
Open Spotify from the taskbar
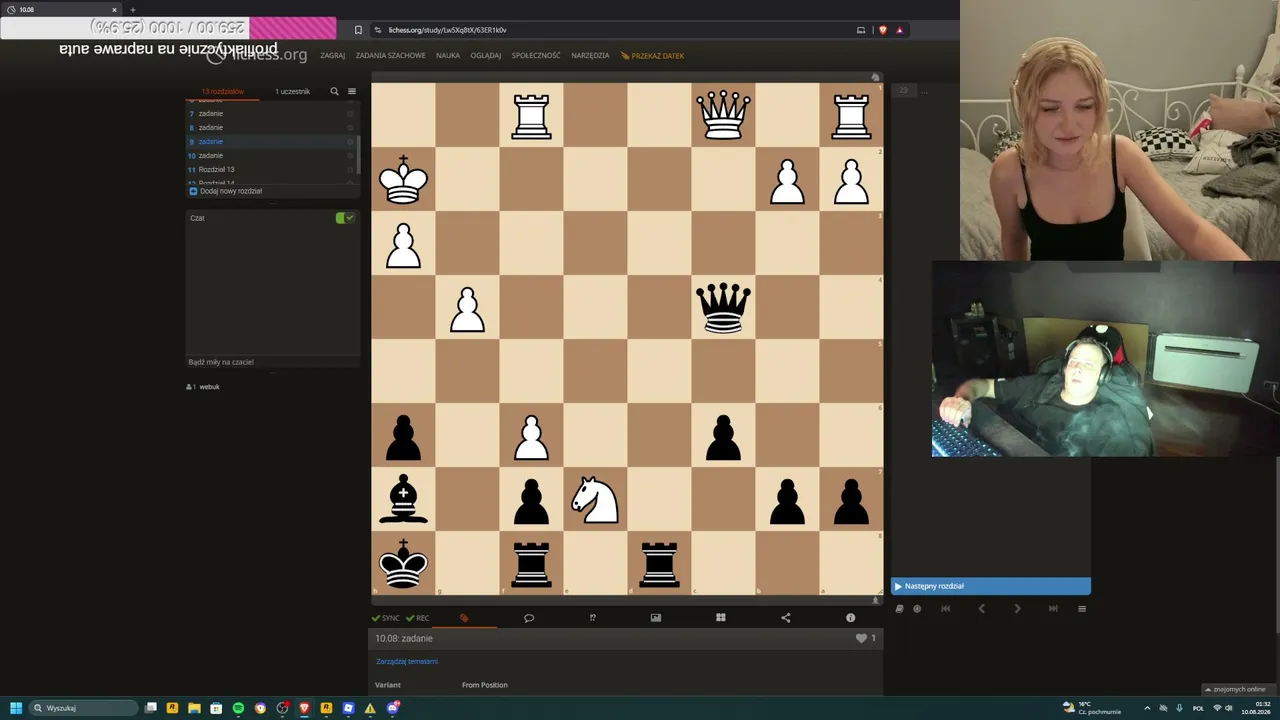coord(238,708)
